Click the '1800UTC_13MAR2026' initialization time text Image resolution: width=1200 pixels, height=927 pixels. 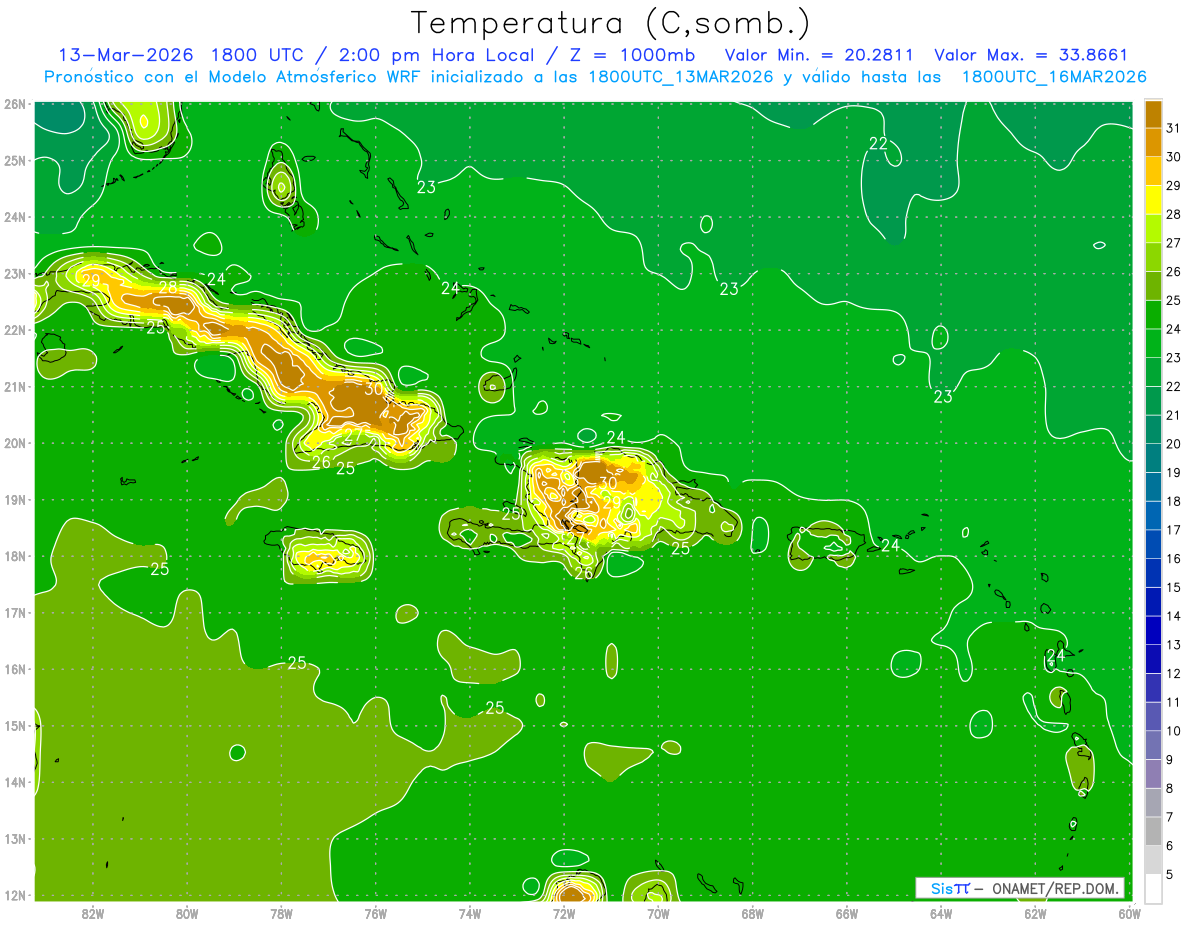point(680,77)
